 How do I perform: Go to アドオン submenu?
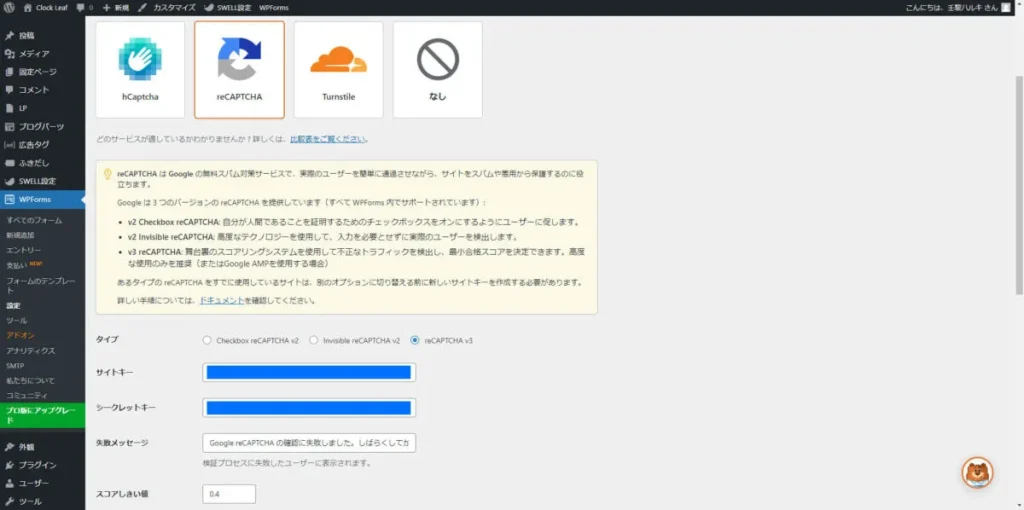coord(20,336)
